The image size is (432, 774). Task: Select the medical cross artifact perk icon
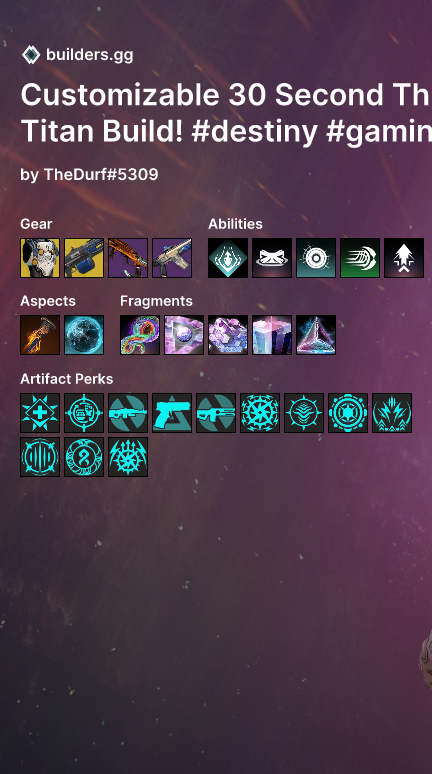[40, 413]
